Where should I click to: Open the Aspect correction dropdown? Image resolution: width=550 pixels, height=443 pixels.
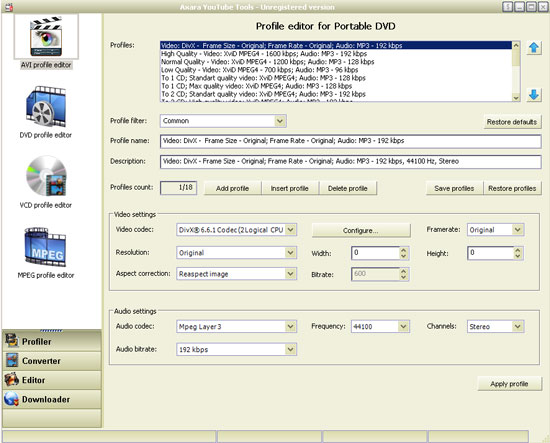290,274
